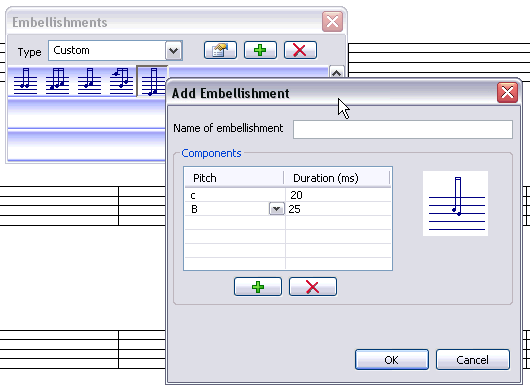This screenshot has height=392, width=530.
Task: Select third embellishment thumbnail in Embellishments list
Action: pyautogui.click(x=89, y=81)
